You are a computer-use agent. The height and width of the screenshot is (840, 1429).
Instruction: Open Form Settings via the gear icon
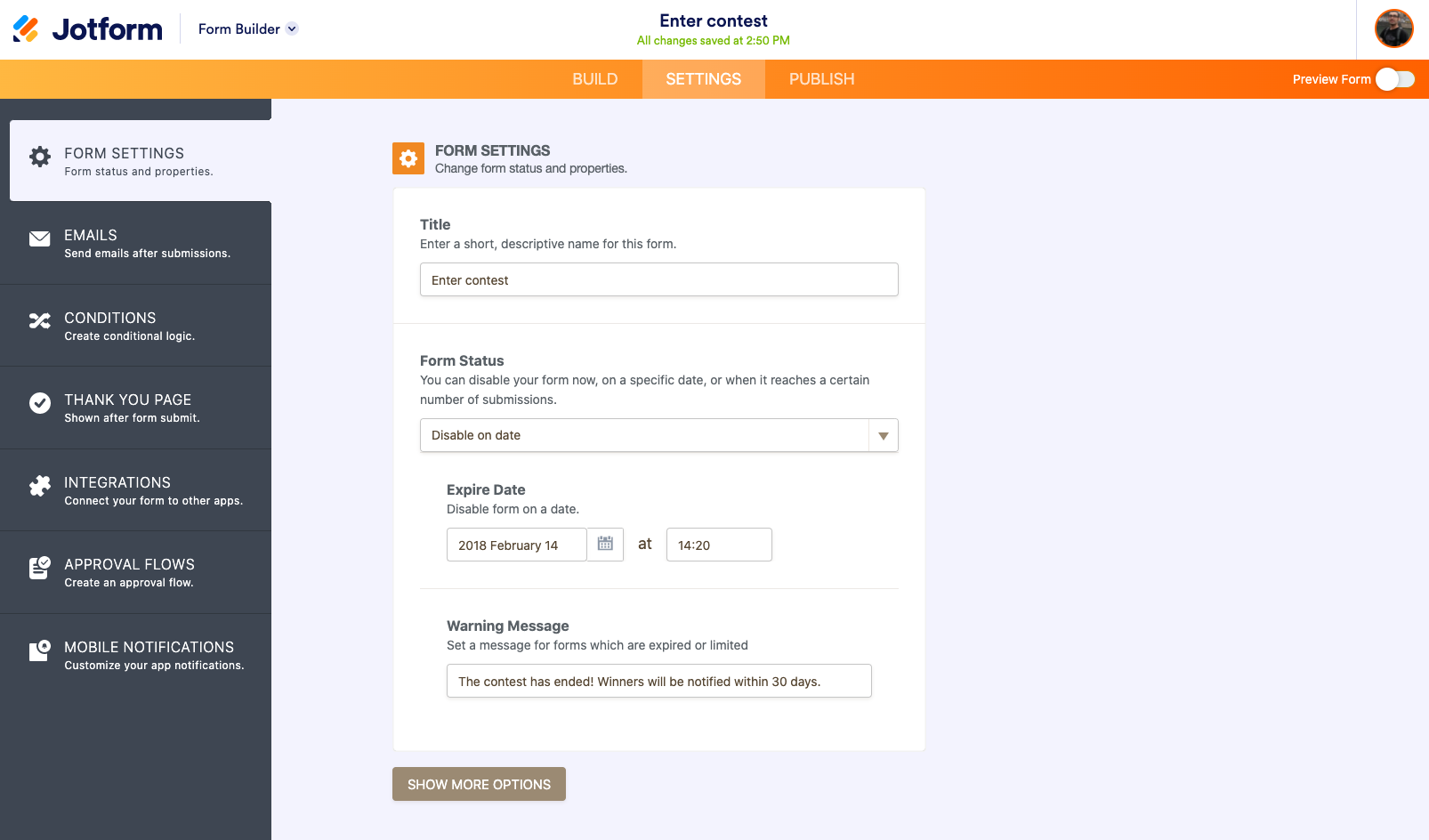pyautogui.click(x=39, y=157)
